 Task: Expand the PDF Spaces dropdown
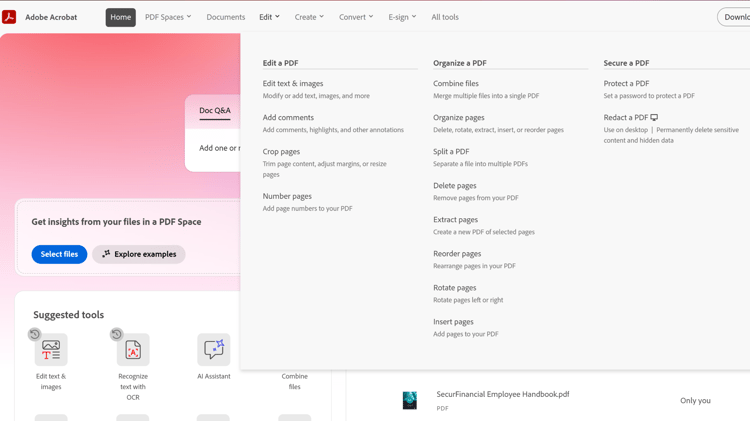168,17
